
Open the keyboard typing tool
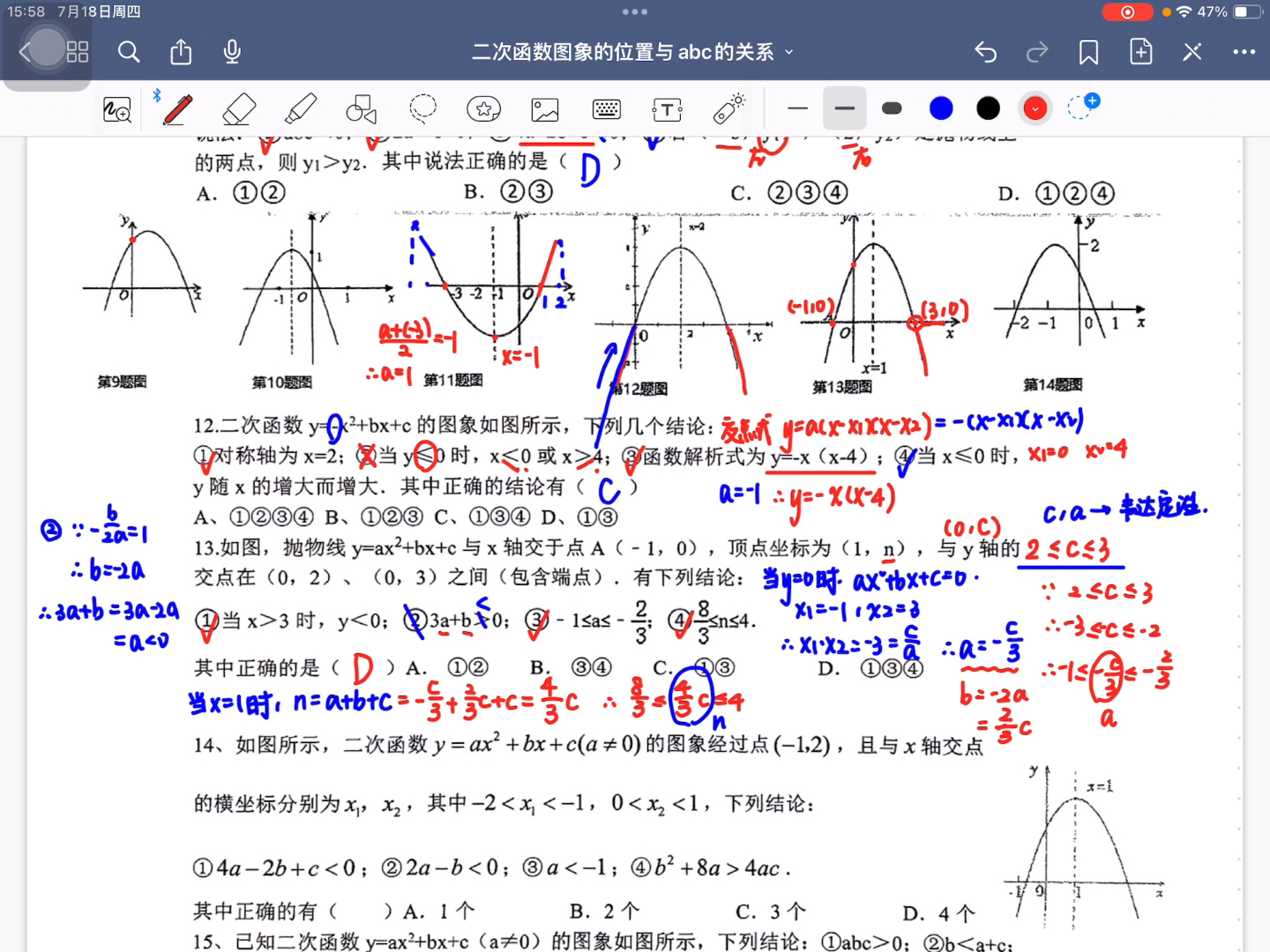click(x=607, y=109)
